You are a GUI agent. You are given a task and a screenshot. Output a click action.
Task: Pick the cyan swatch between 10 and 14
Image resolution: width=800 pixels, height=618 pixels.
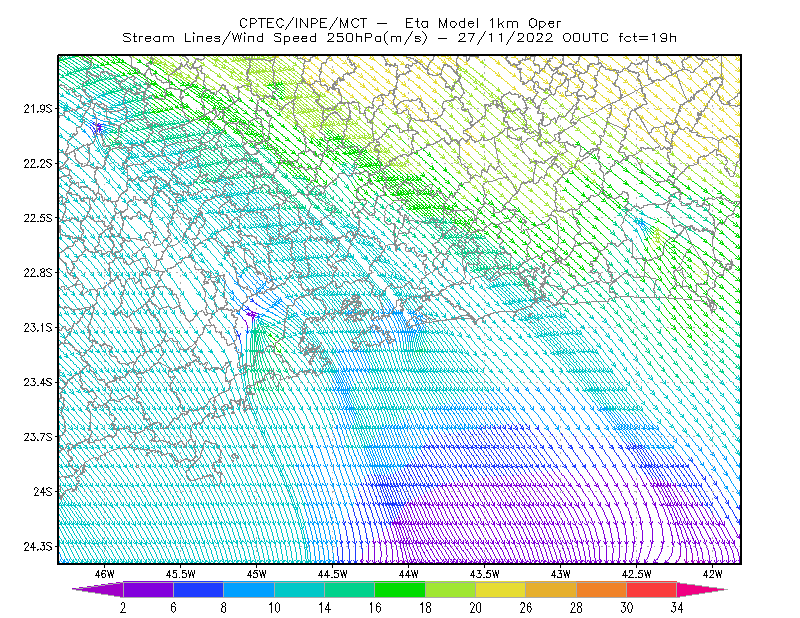pyautogui.click(x=299, y=590)
